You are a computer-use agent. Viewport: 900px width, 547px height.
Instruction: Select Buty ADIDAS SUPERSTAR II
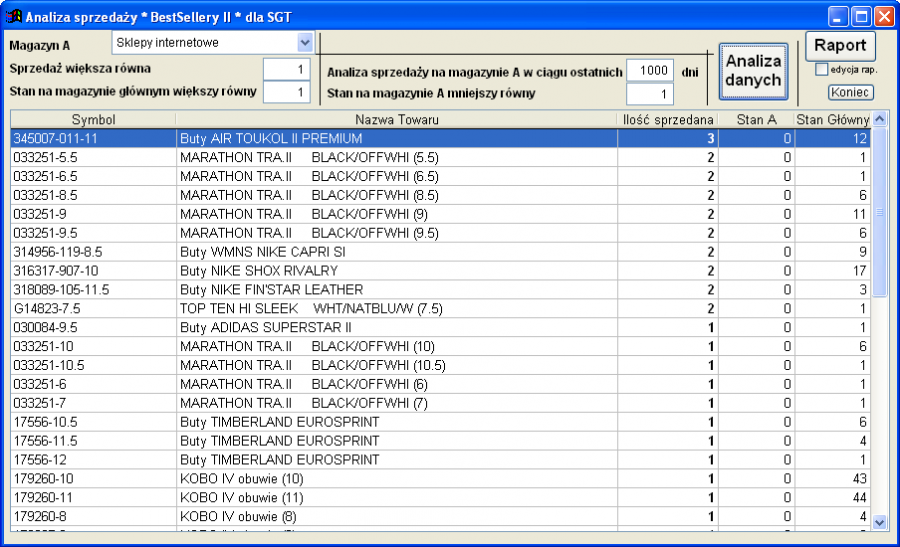[266, 328]
